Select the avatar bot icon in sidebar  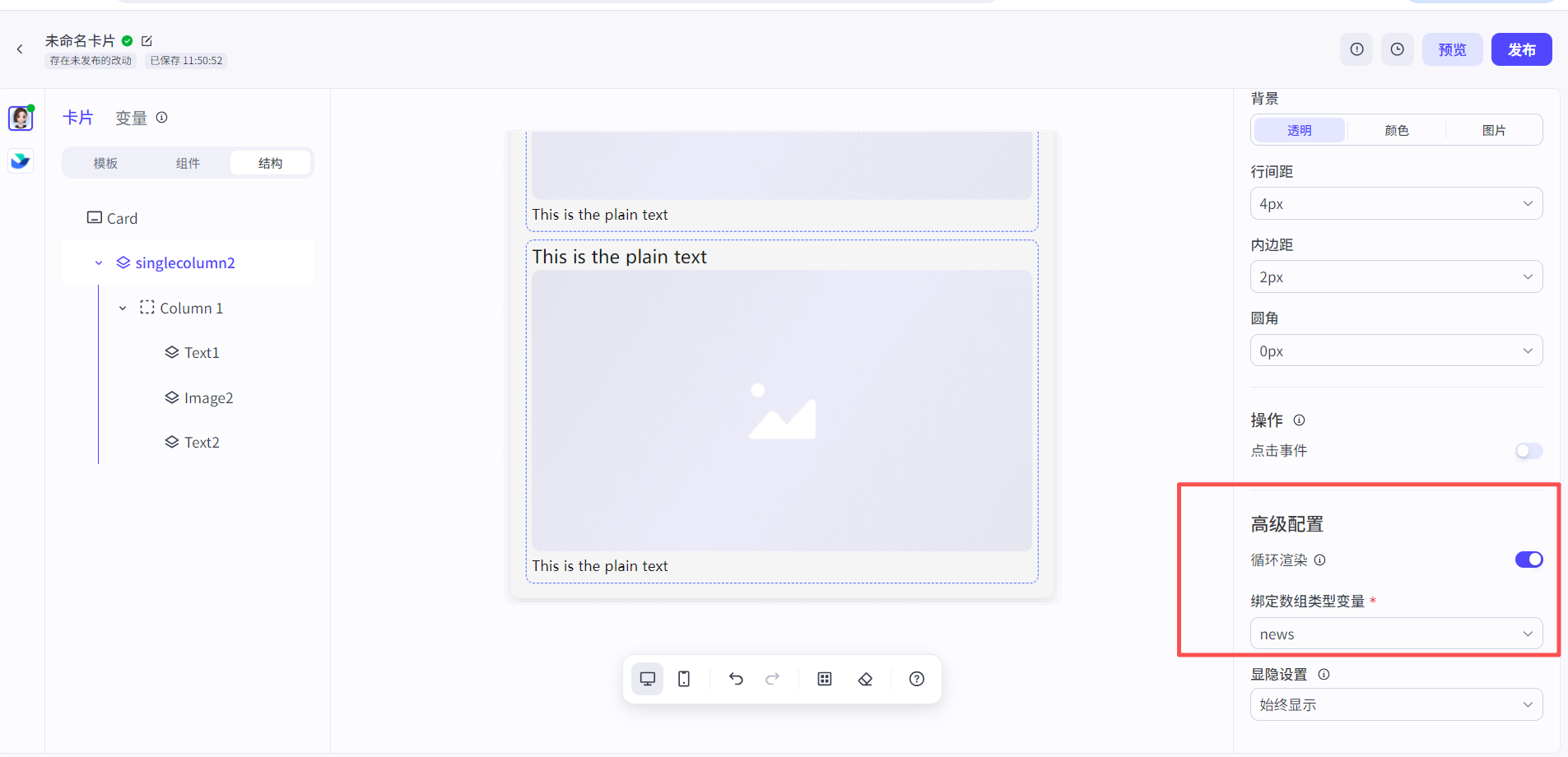pos(21,118)
